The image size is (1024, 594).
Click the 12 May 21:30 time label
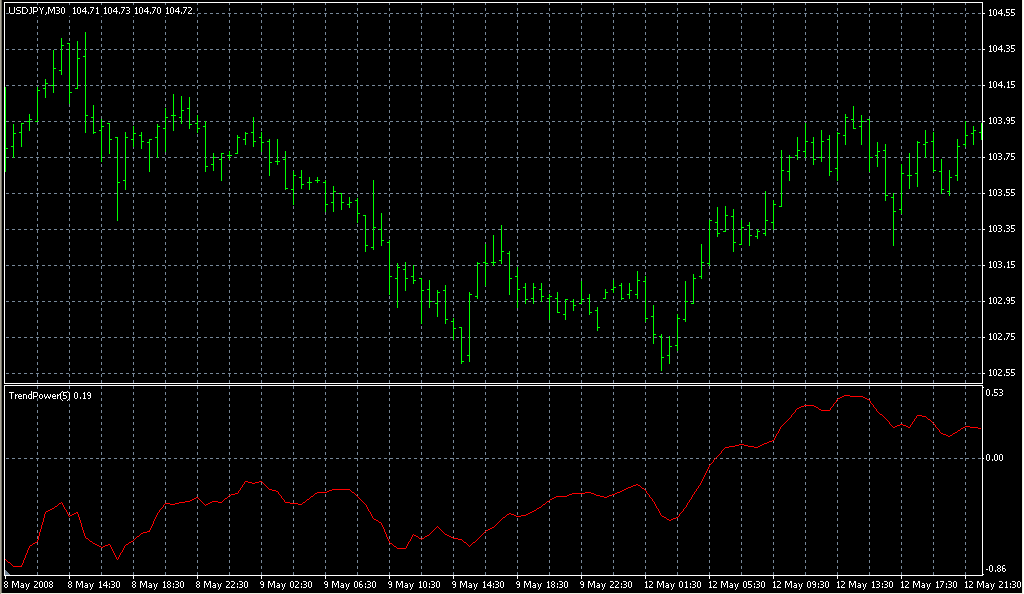(993, 585)
